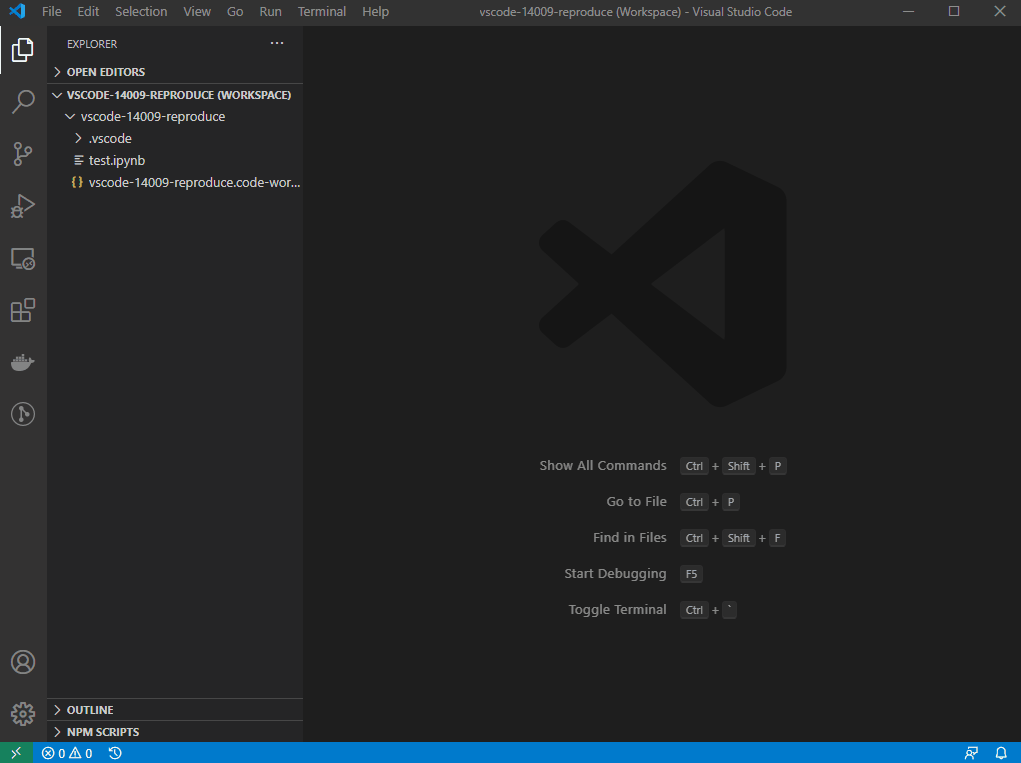Screen dimensions: 1021x763
Task: Click the timeline refresh icon in status bar
Action: [114, 753]
